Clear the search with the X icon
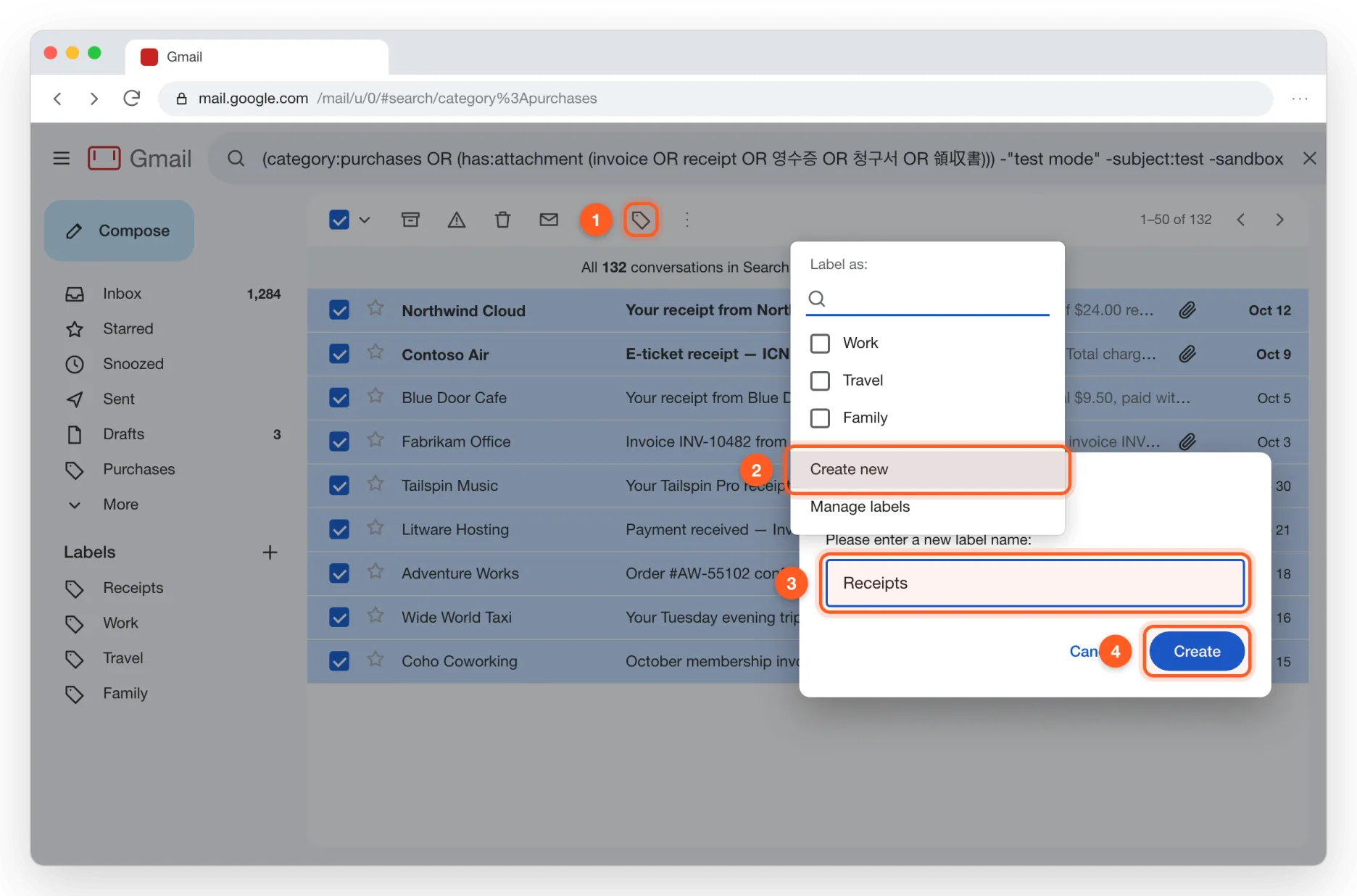The width and height of the screenshot is (1357, 896). coord(1309,158)
